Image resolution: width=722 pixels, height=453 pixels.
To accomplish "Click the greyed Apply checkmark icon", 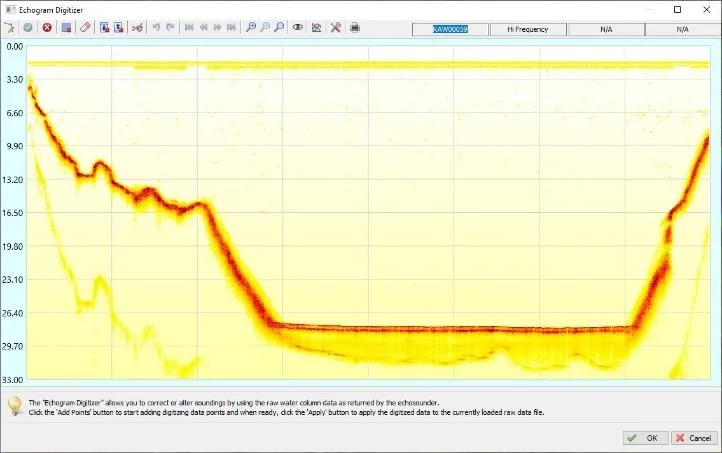I will [28, 28].
